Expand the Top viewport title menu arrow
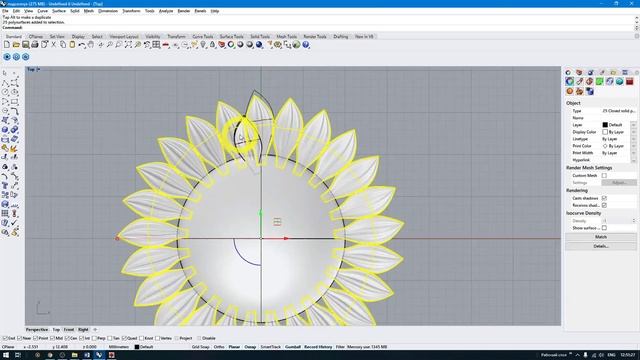 tap(38, 69)
